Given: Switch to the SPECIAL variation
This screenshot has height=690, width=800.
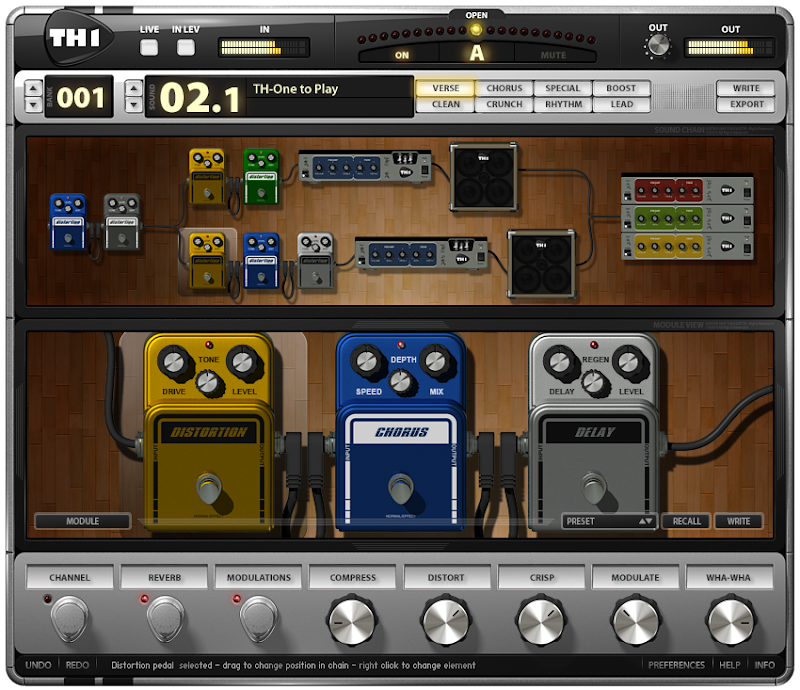Looking at the screenshot, I should click(563, 88).
